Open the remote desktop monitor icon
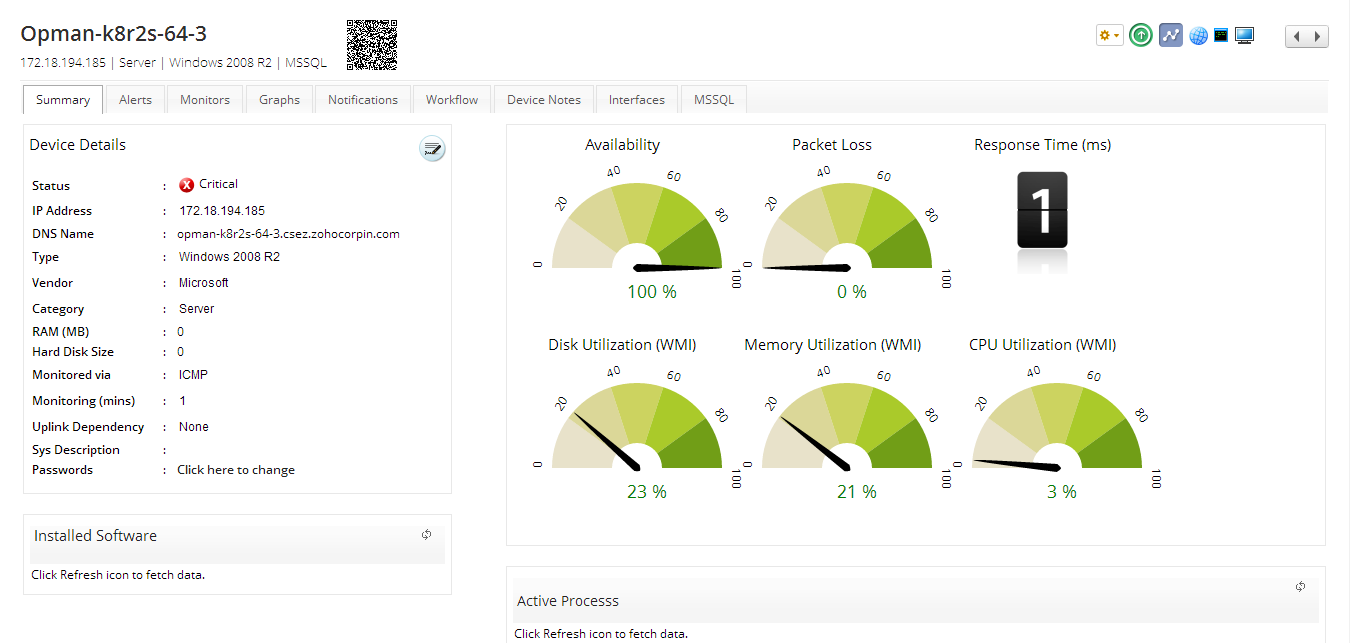This screenshot has height=643, width=1350. click(x=1244, y=36)
